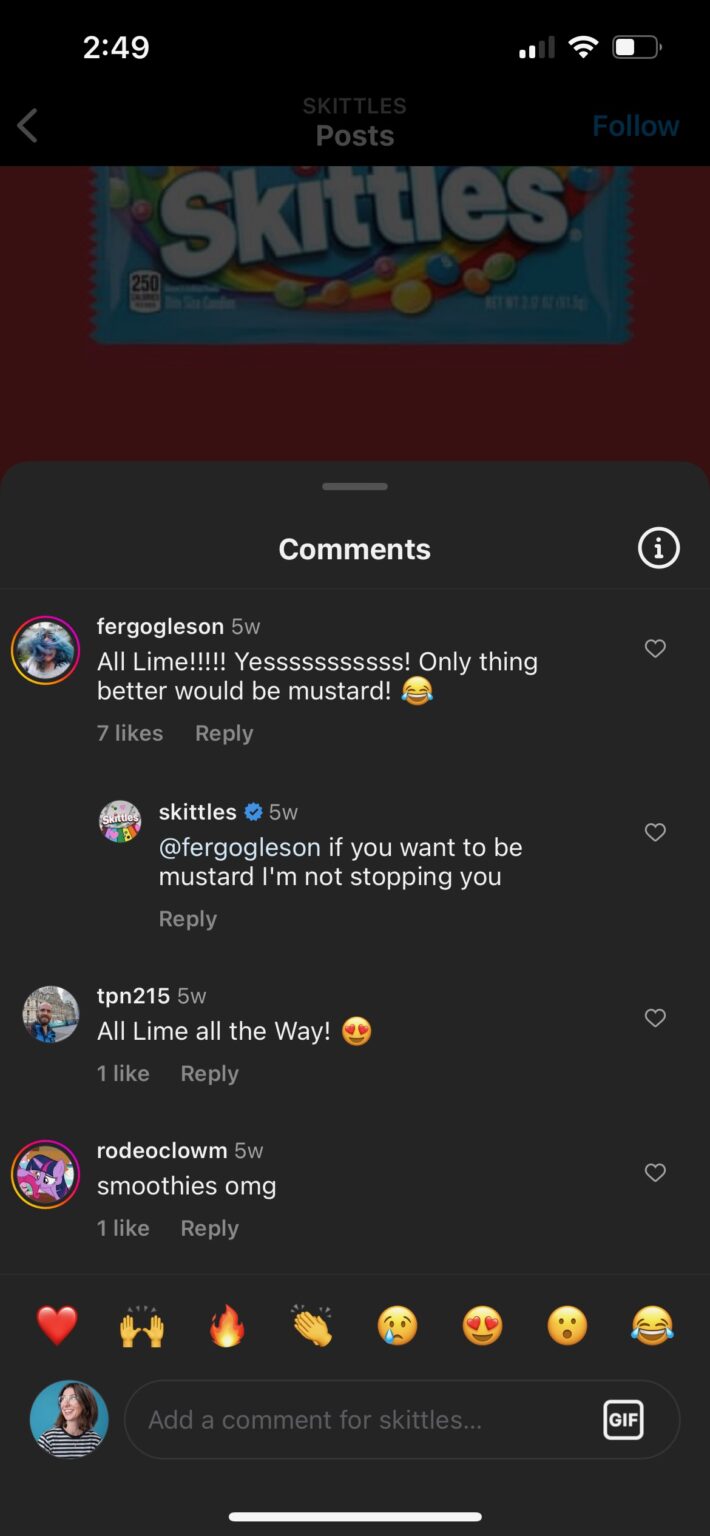
Task: Tap the comments sheet drag handle
Action: coord(355,487)
